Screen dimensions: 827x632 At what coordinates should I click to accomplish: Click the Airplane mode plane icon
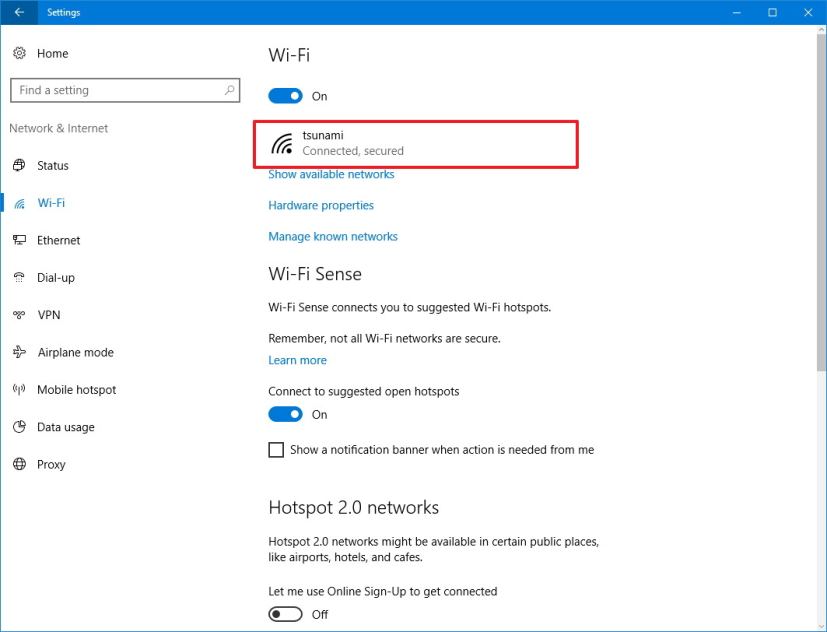[20, 352]
